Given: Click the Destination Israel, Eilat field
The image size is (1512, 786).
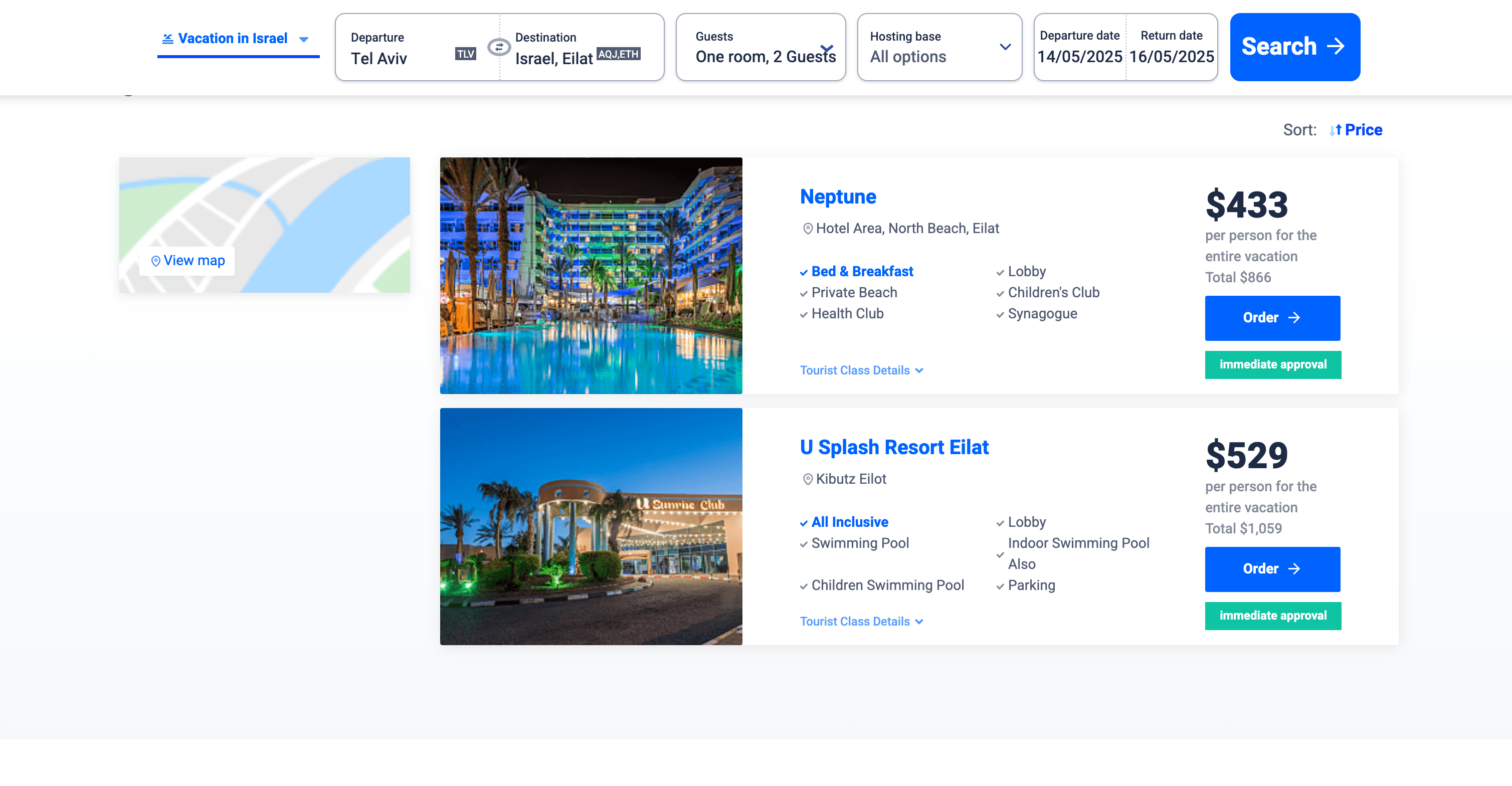Looking at the screenshot, I should [582, 48].
